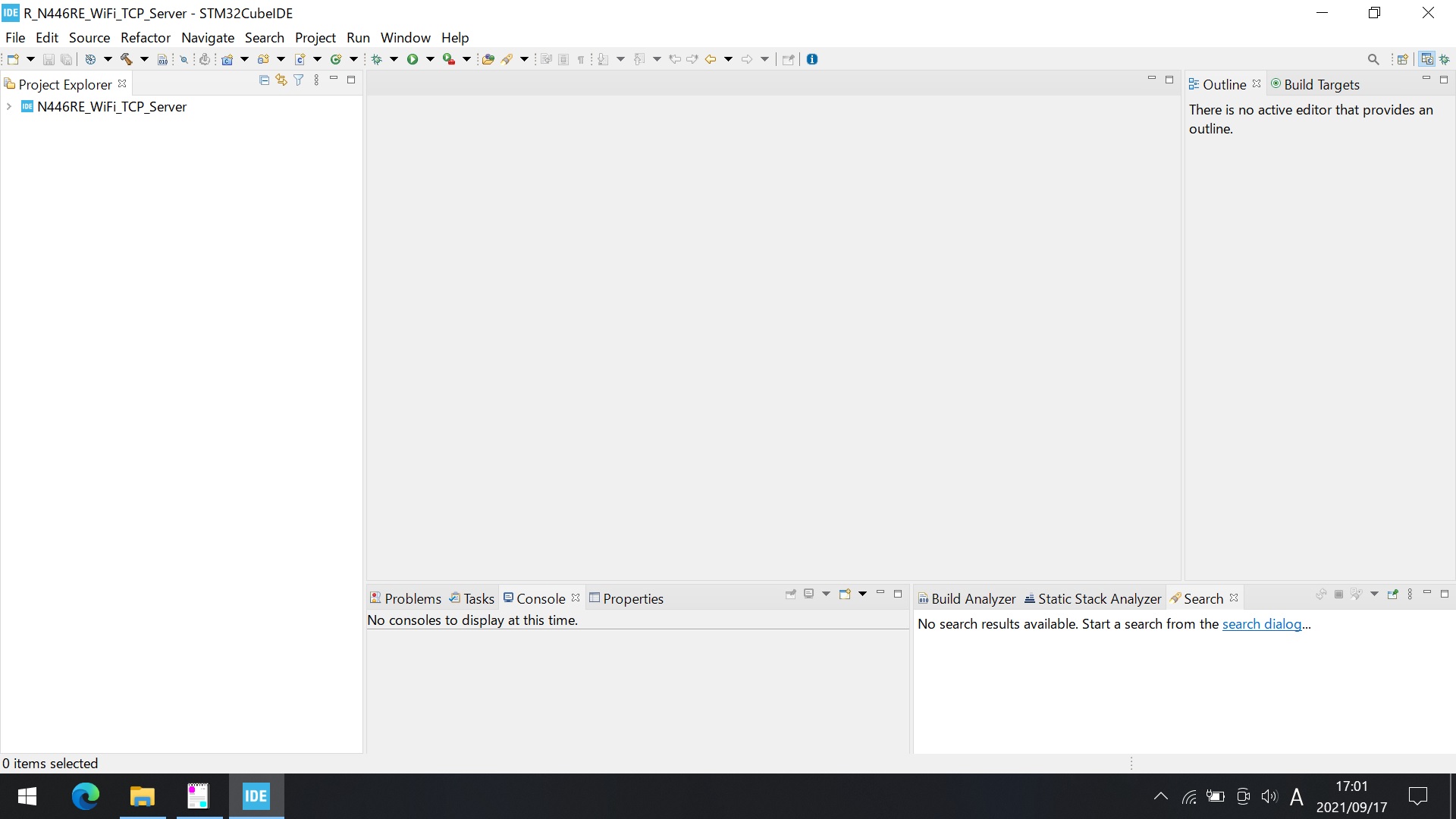Click the STM32CubeIDE taskbar icon
1456x819 pixels.
(257, 796)
